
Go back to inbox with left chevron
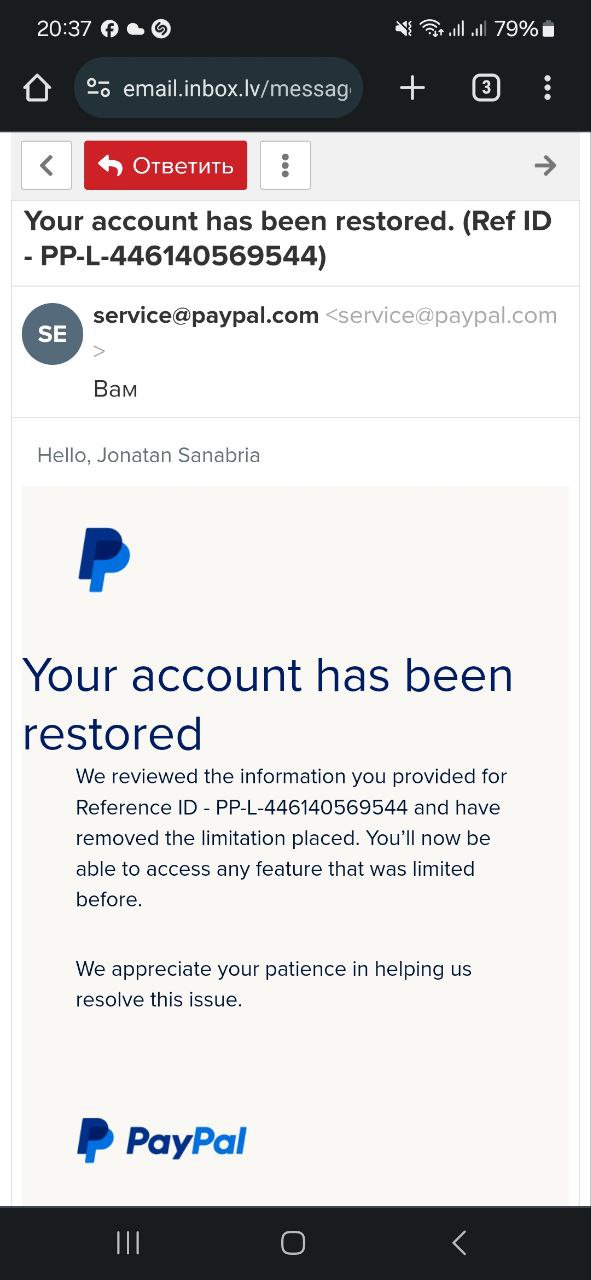[46, 165]
